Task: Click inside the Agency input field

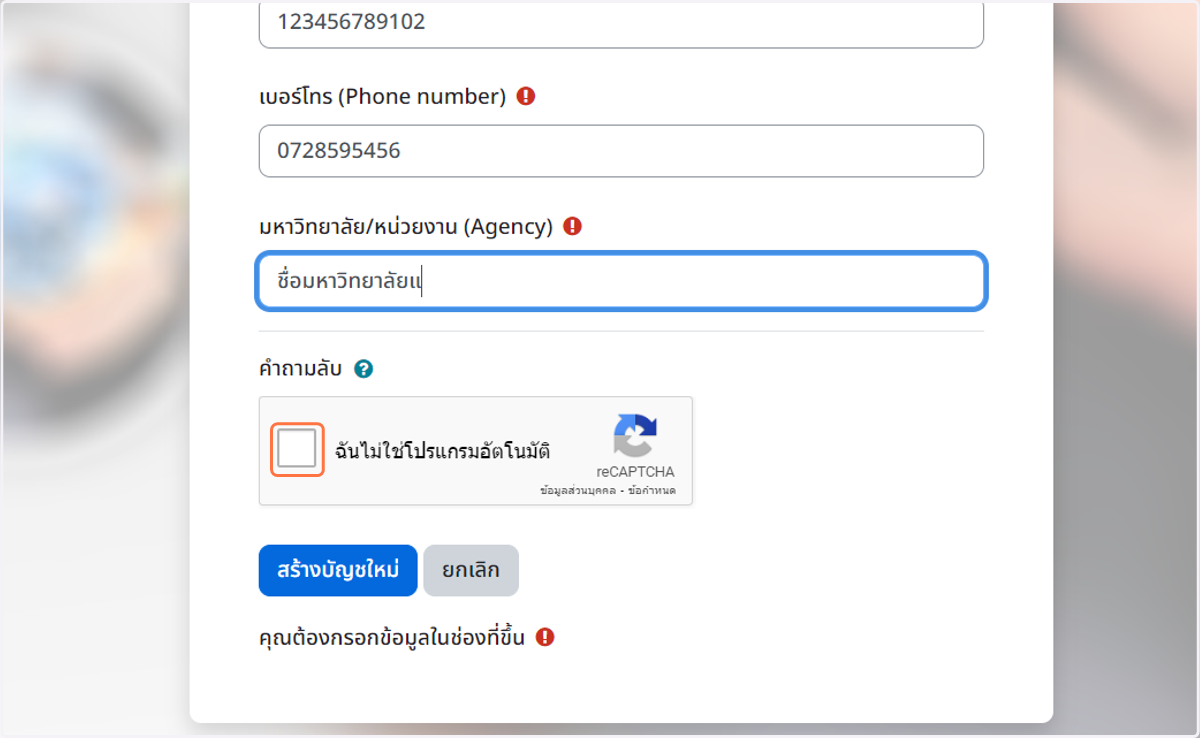Action: pyautogui.click(x=621, y=281)
